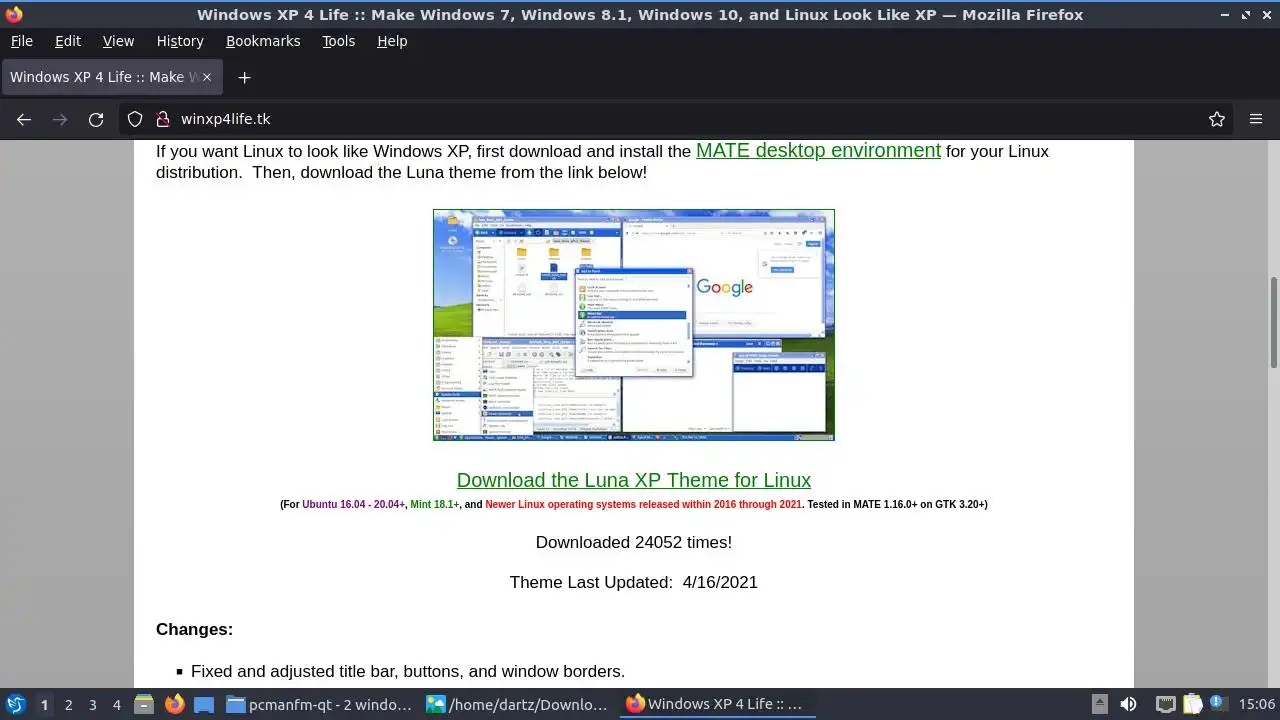Open the Tools menu
1280x720 pixels.
[x=338, y=41]
